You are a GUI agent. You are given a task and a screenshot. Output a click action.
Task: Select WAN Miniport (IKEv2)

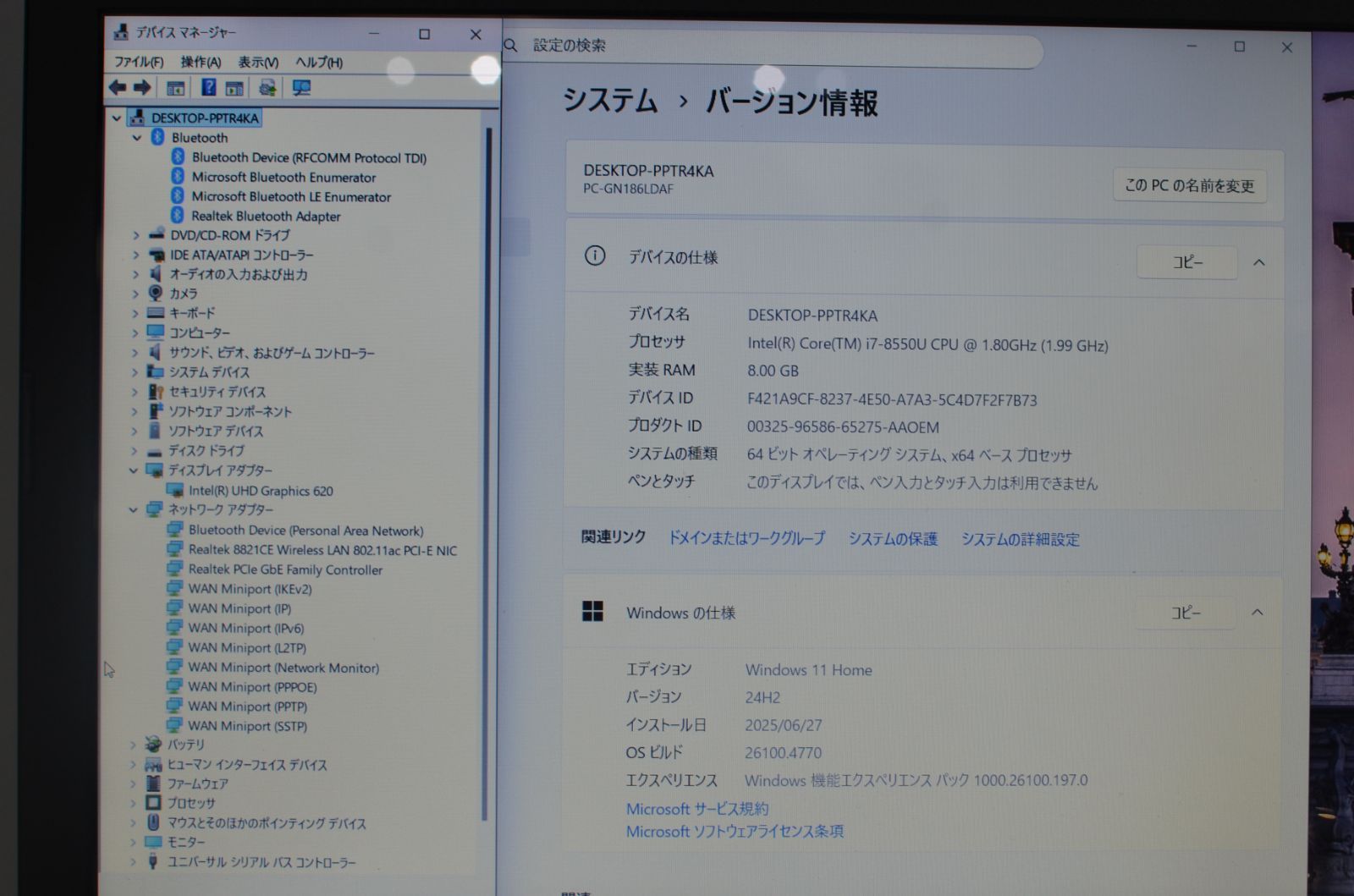pyautogui.click(x=250, y=590)
